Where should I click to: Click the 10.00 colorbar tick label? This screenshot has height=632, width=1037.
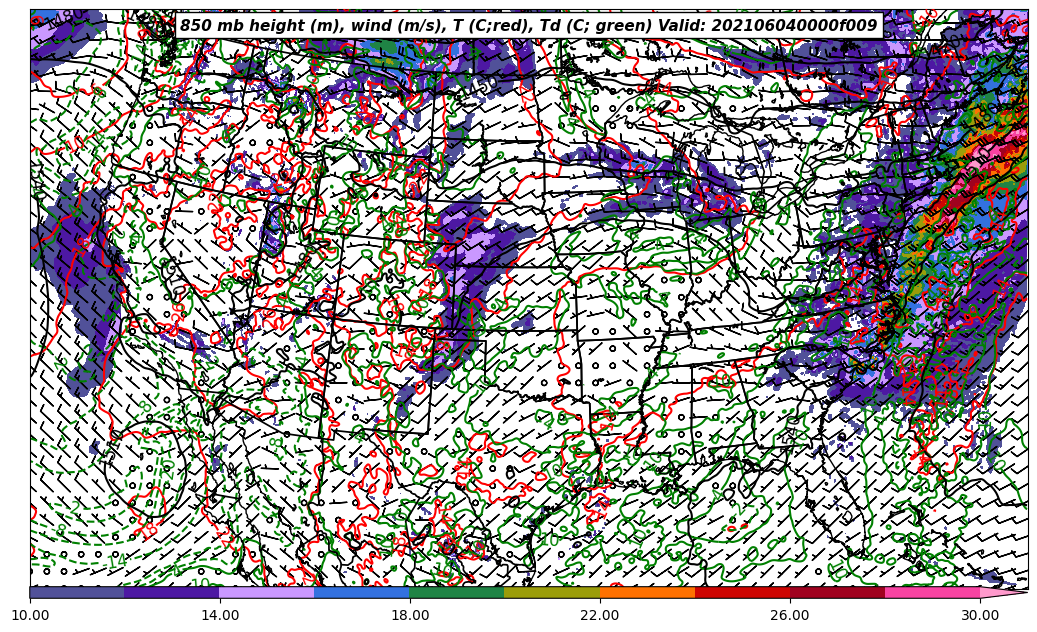30,615
